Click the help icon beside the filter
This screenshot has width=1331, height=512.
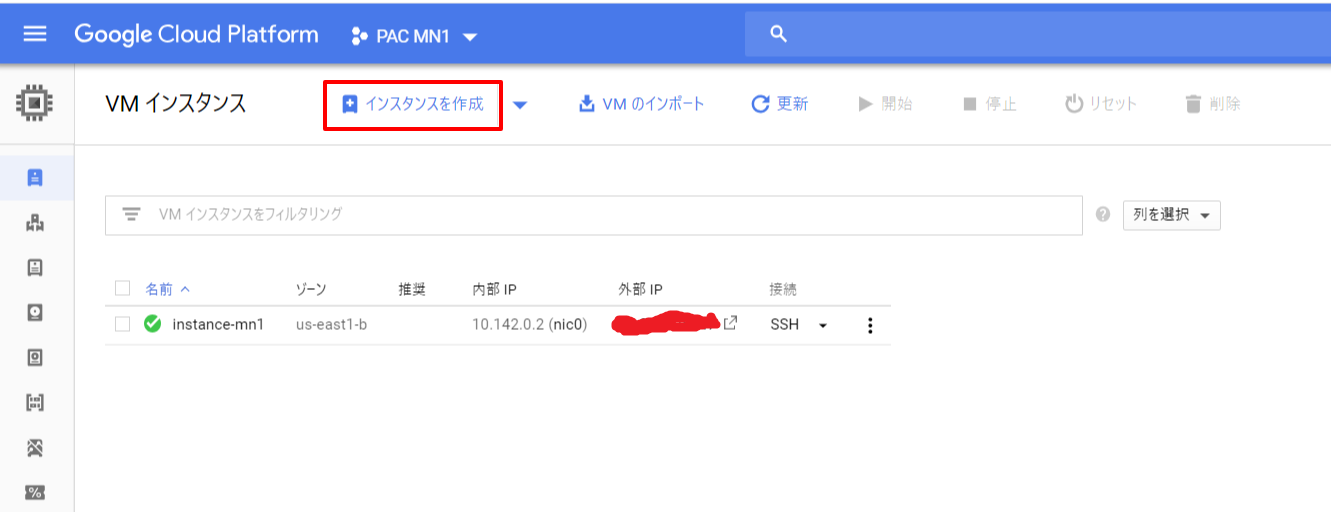coord(1103,214)
